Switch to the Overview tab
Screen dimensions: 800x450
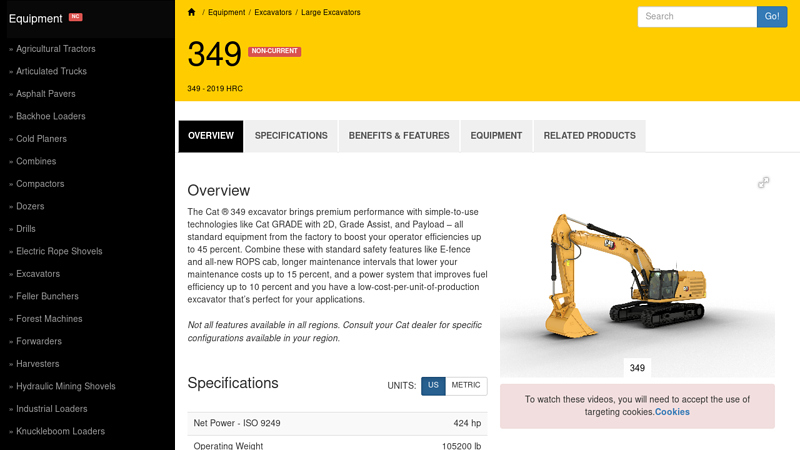point(211,136)
